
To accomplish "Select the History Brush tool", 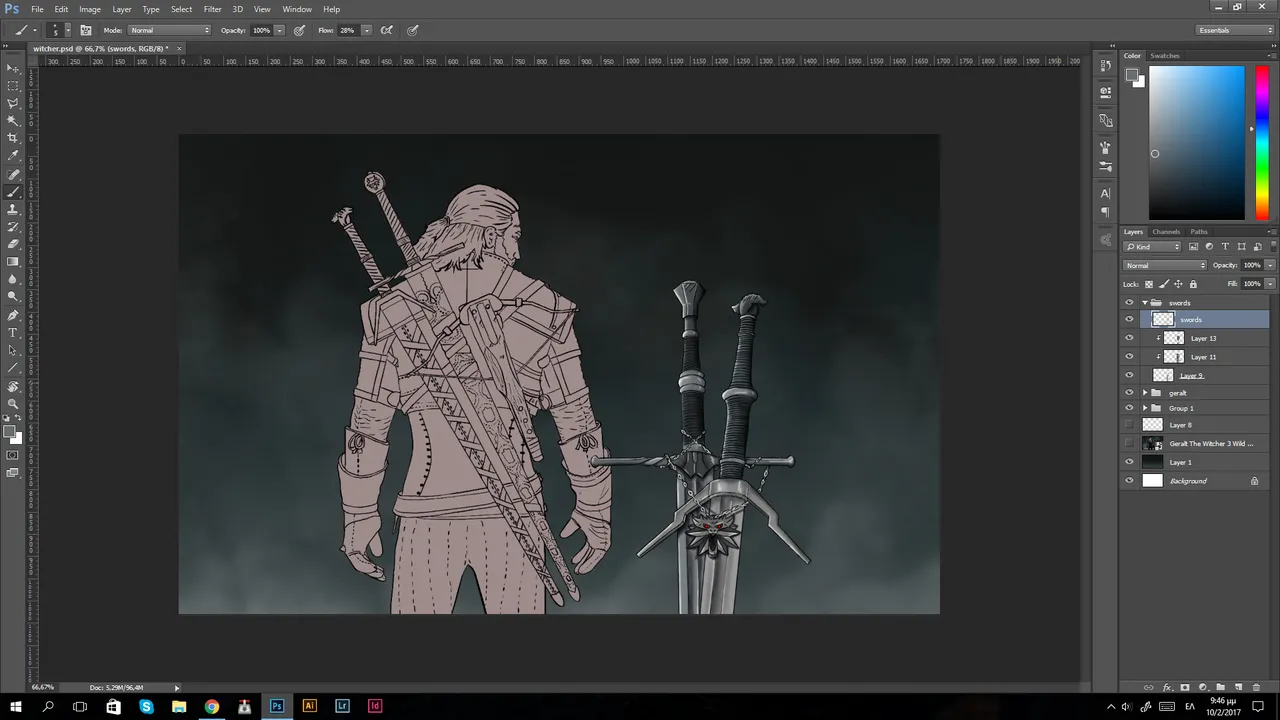I will coord(13,227).
